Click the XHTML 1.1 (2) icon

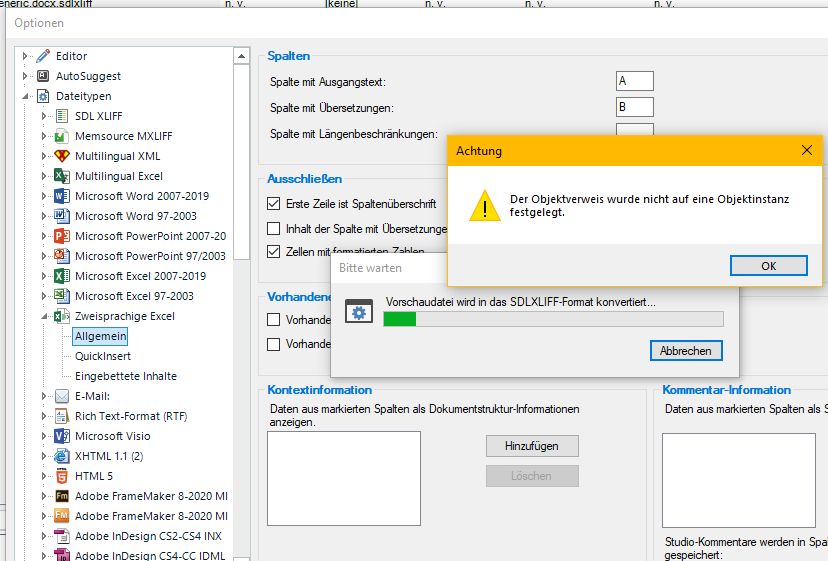[62, 456]
